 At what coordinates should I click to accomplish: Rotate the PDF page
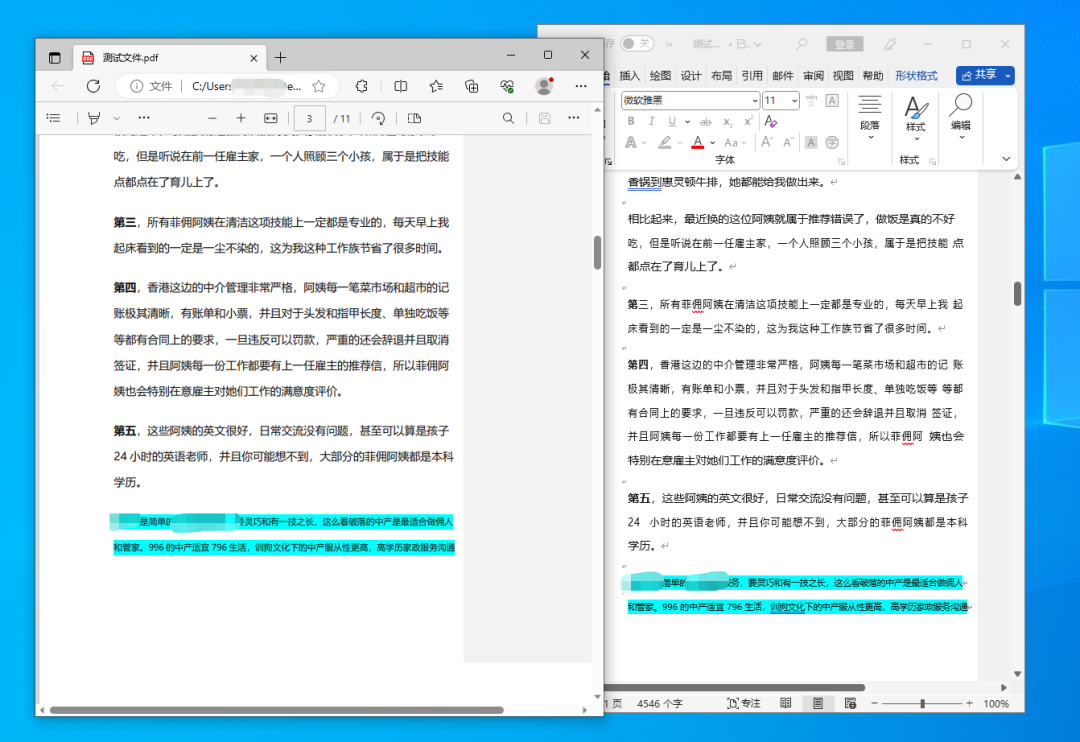379,118
